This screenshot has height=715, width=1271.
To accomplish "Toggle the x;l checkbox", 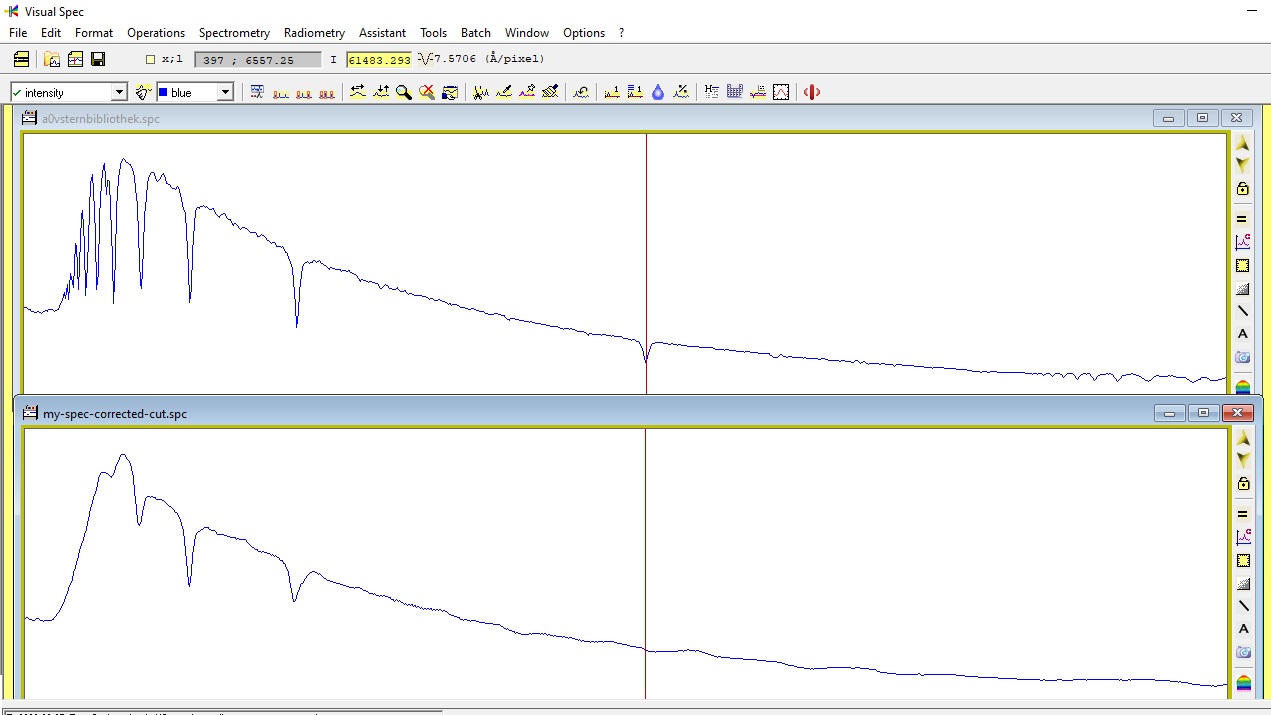I will coord(150,59).
